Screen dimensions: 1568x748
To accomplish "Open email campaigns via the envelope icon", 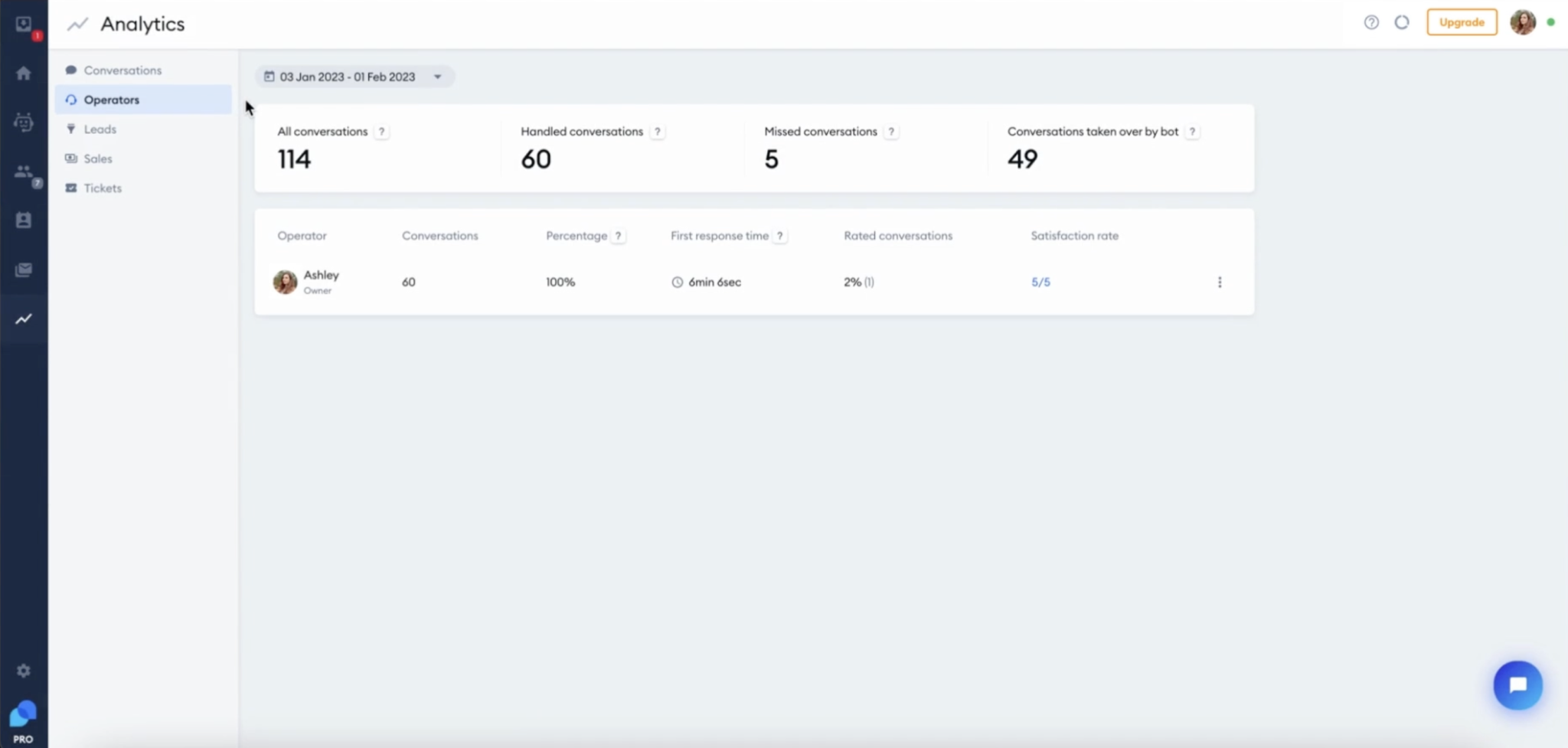I will (23, 269).
